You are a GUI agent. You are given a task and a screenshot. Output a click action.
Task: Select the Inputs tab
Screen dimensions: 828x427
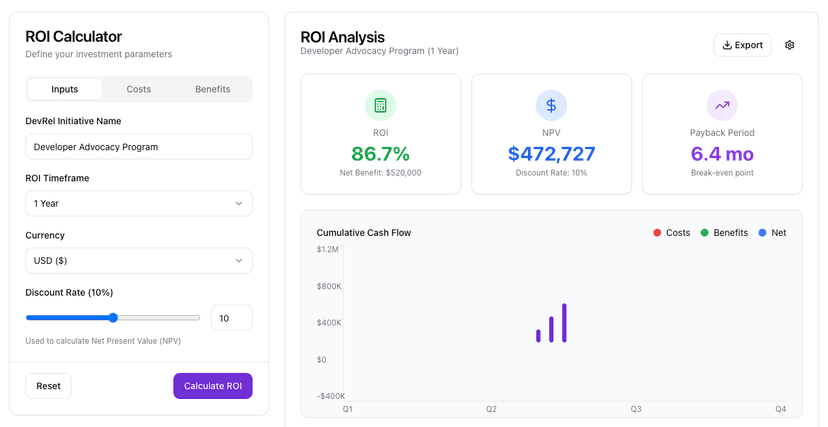tap(65, 89)
